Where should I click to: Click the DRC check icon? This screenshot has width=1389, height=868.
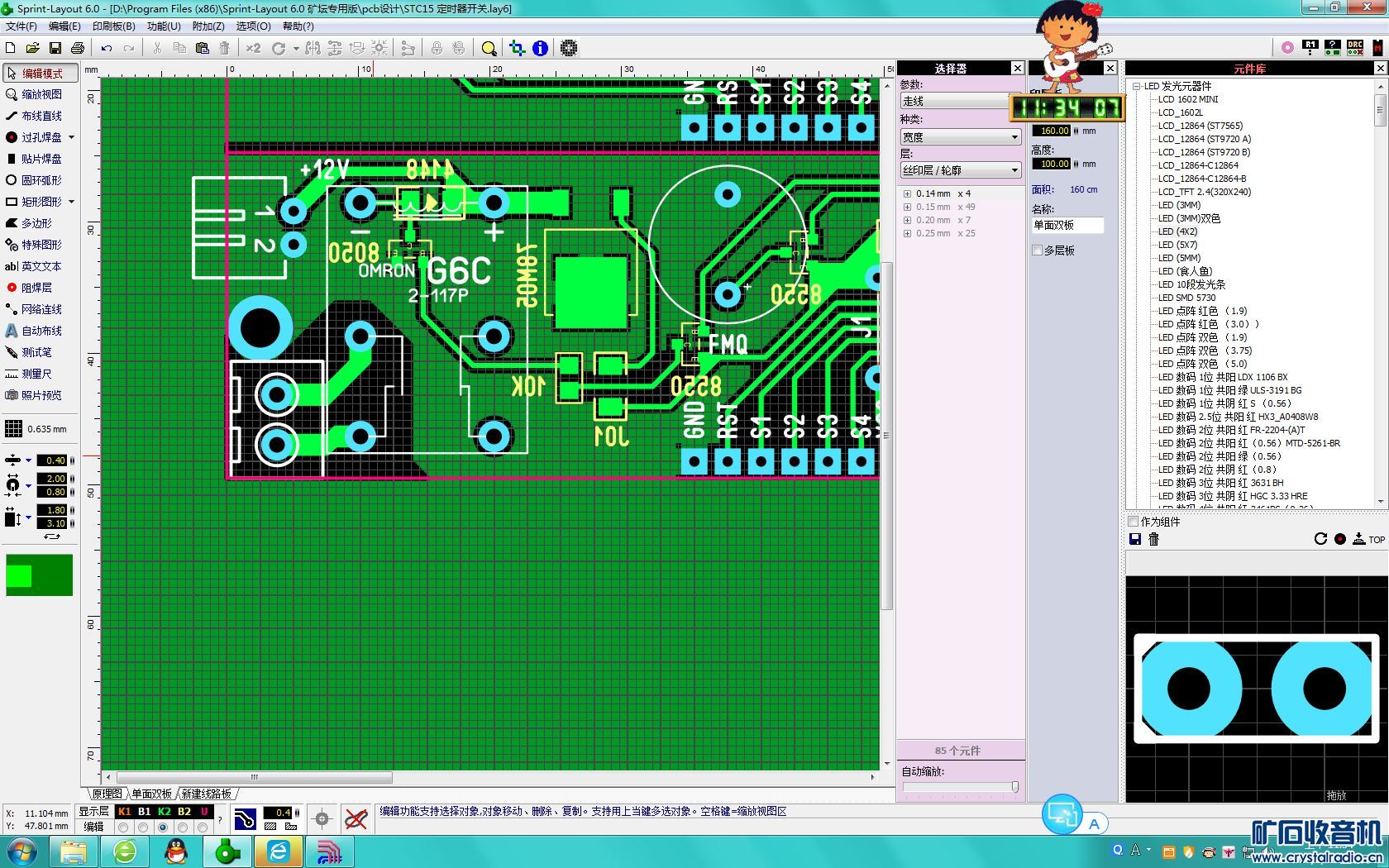tap(1354, 48)
